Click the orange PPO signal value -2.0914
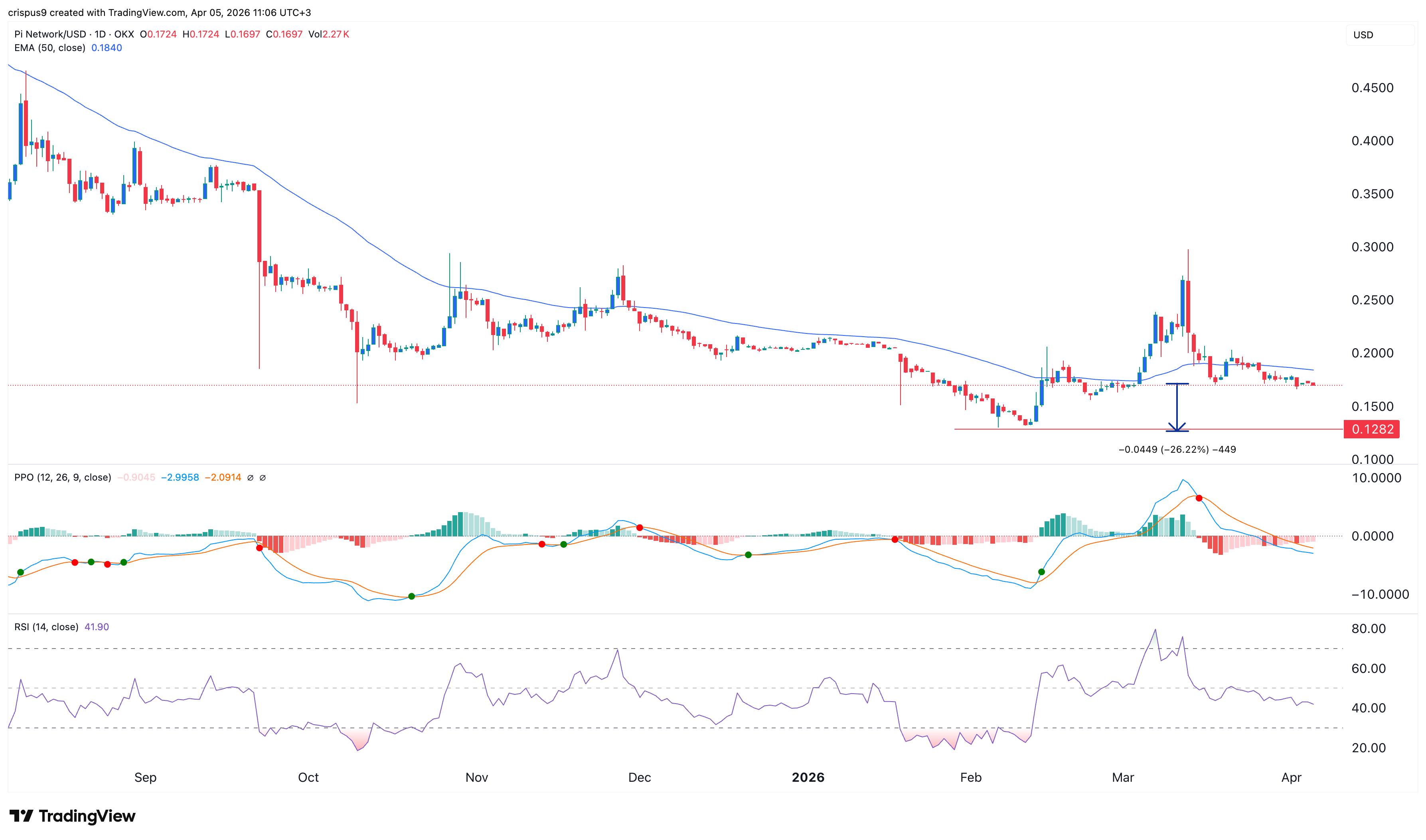The image size is (1426, 840). 223,478
